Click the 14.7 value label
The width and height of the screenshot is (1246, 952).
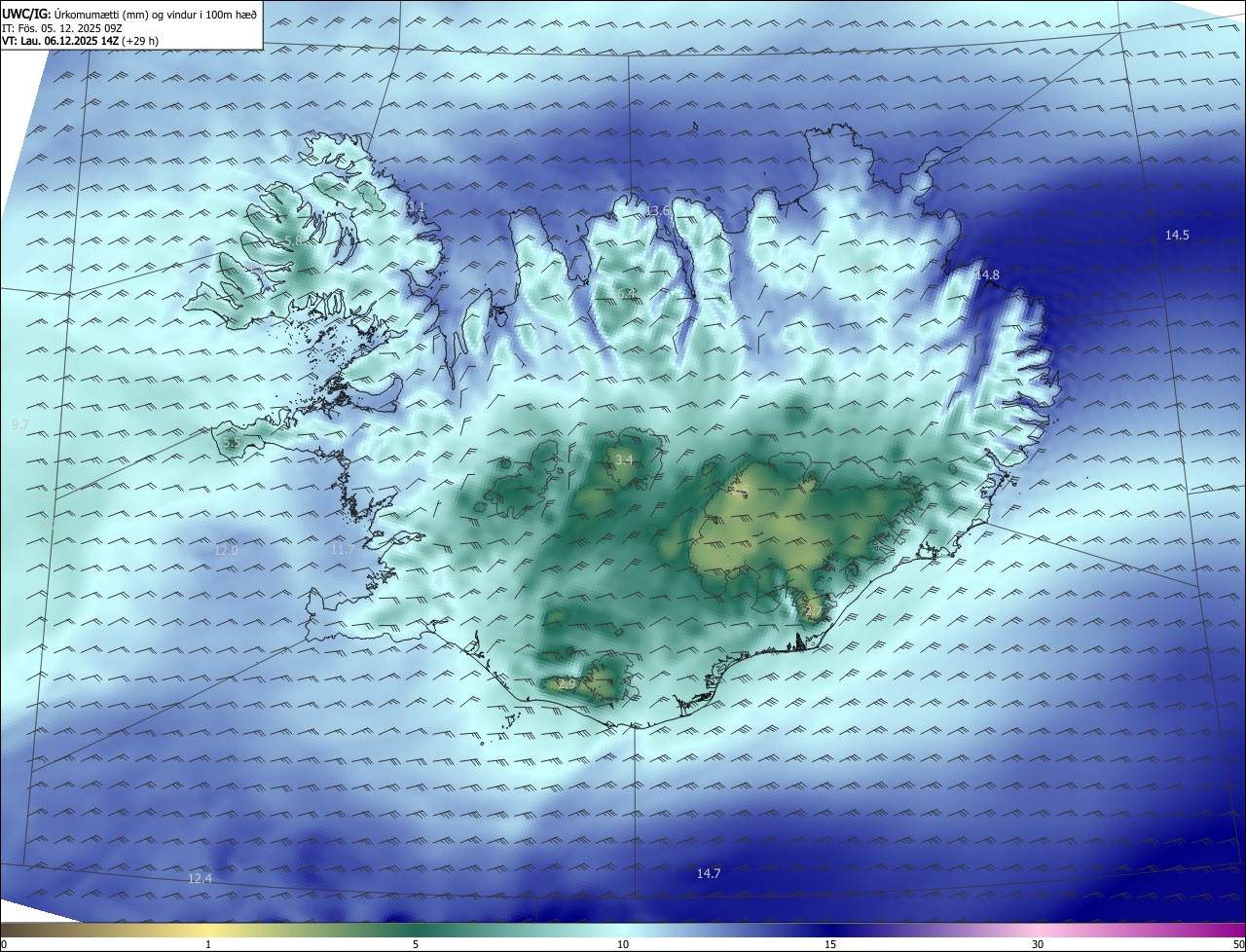pos(709,873)
